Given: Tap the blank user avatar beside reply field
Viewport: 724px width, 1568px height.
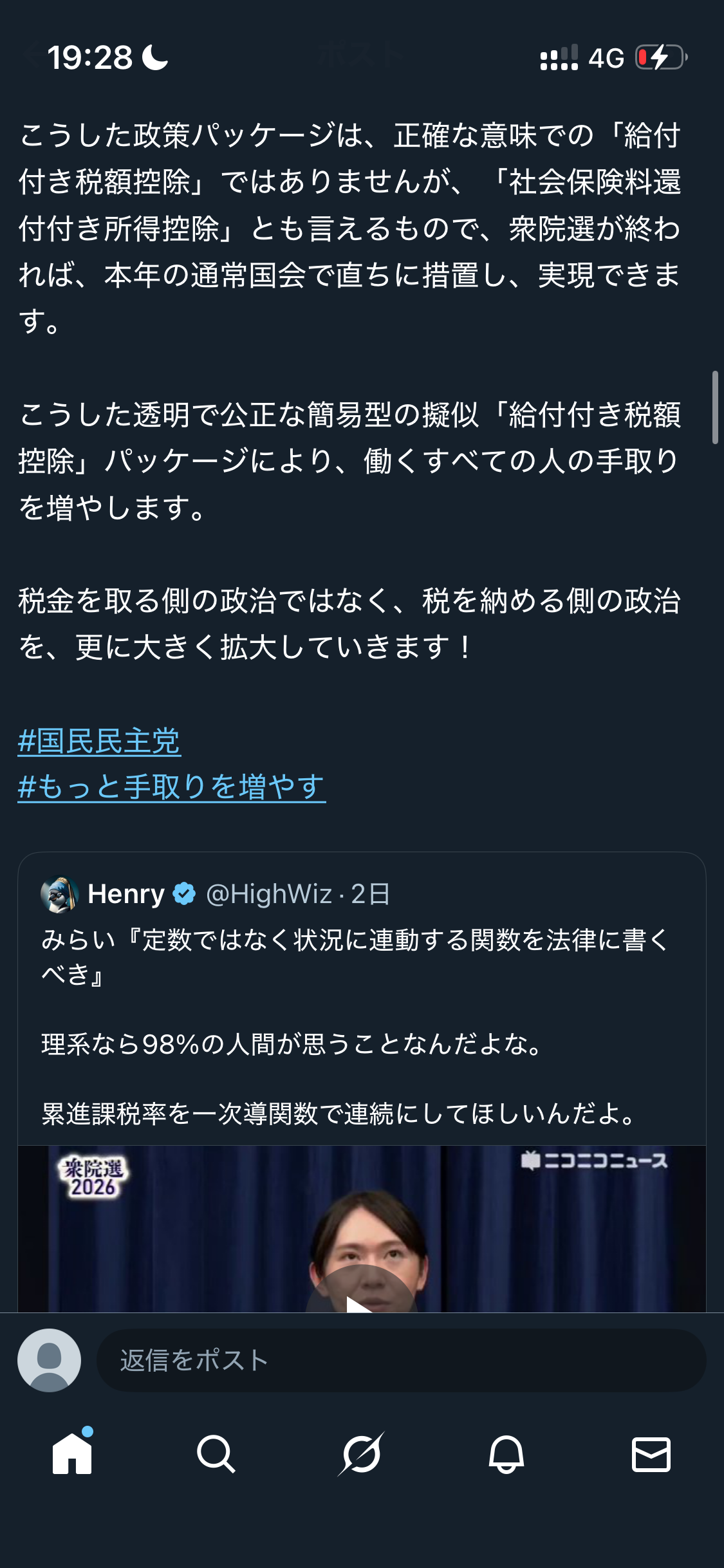Looking at the screenshot, I should pos(49,1360).
